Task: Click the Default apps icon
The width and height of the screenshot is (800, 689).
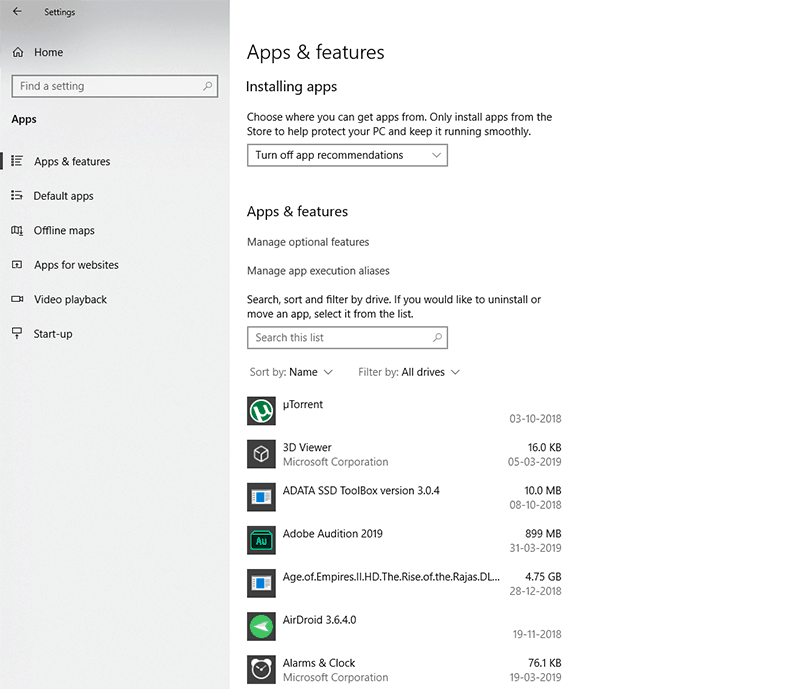Action: (x=17, y=195)
